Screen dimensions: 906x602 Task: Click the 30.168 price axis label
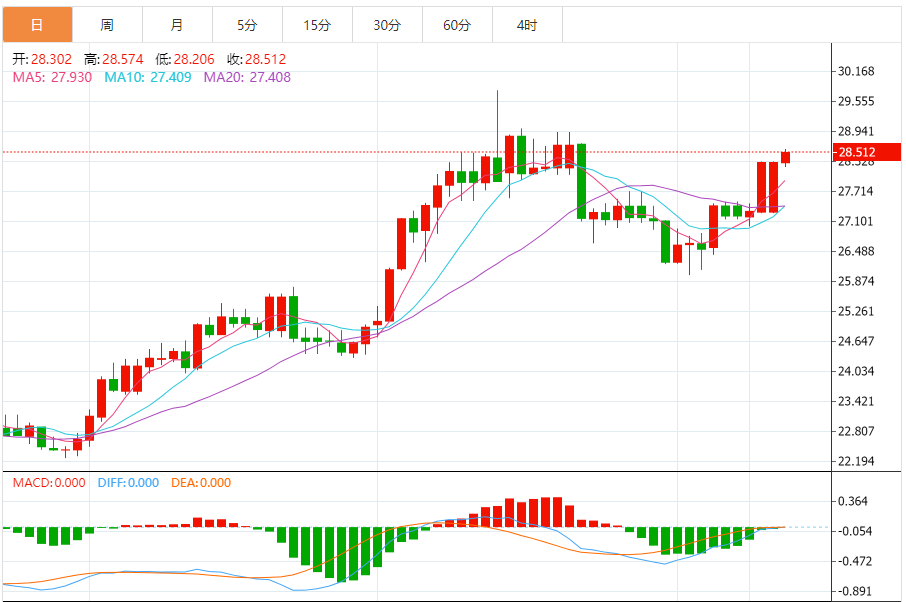pyautogui.click(x=856, y=71)
